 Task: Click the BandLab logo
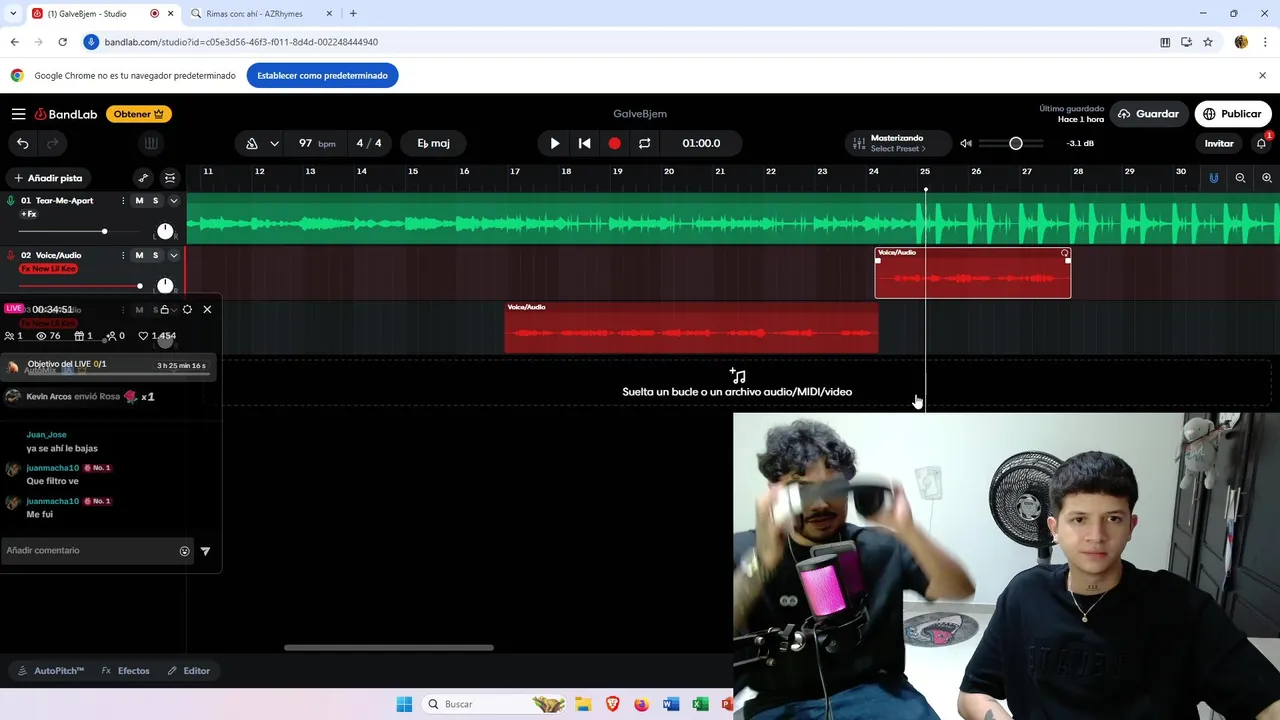pos(66,114)
